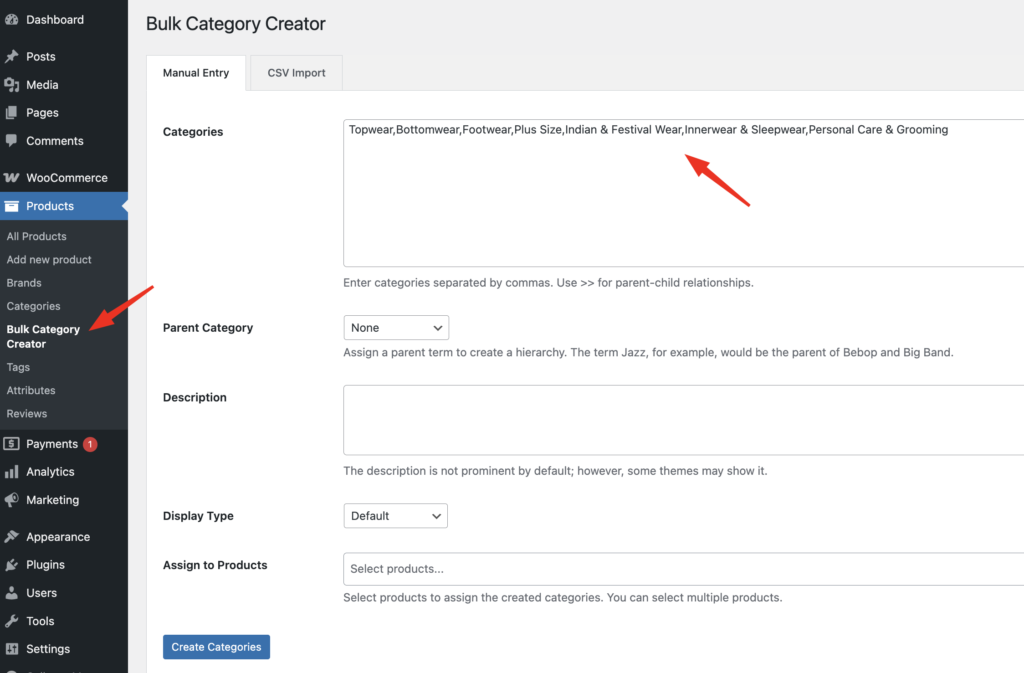Click the Assign to Products field label
The height and width of the screenshot is (673, 1024).
[215, 565]
